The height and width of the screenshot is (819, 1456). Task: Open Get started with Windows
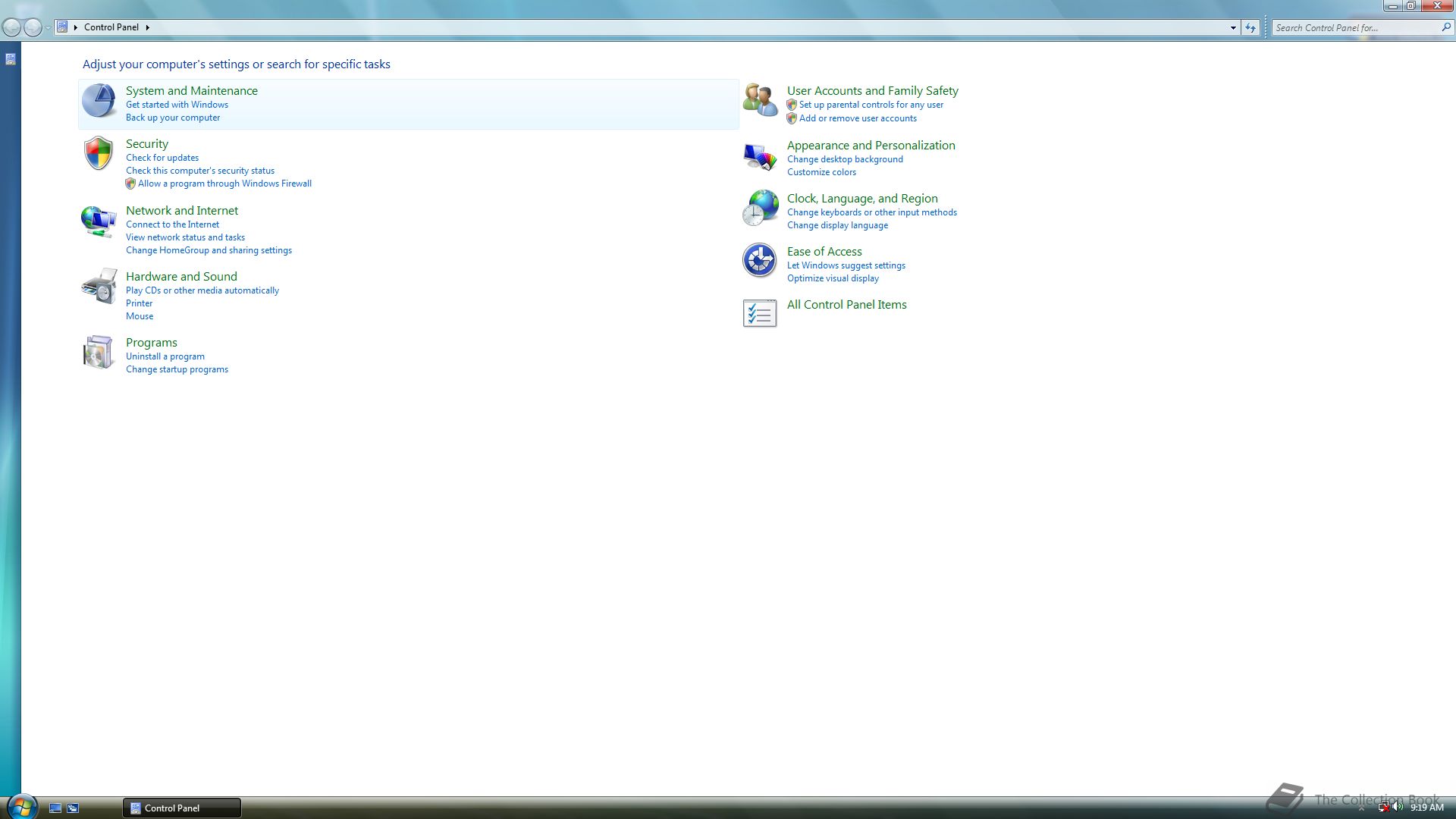(x=177, y=105)
